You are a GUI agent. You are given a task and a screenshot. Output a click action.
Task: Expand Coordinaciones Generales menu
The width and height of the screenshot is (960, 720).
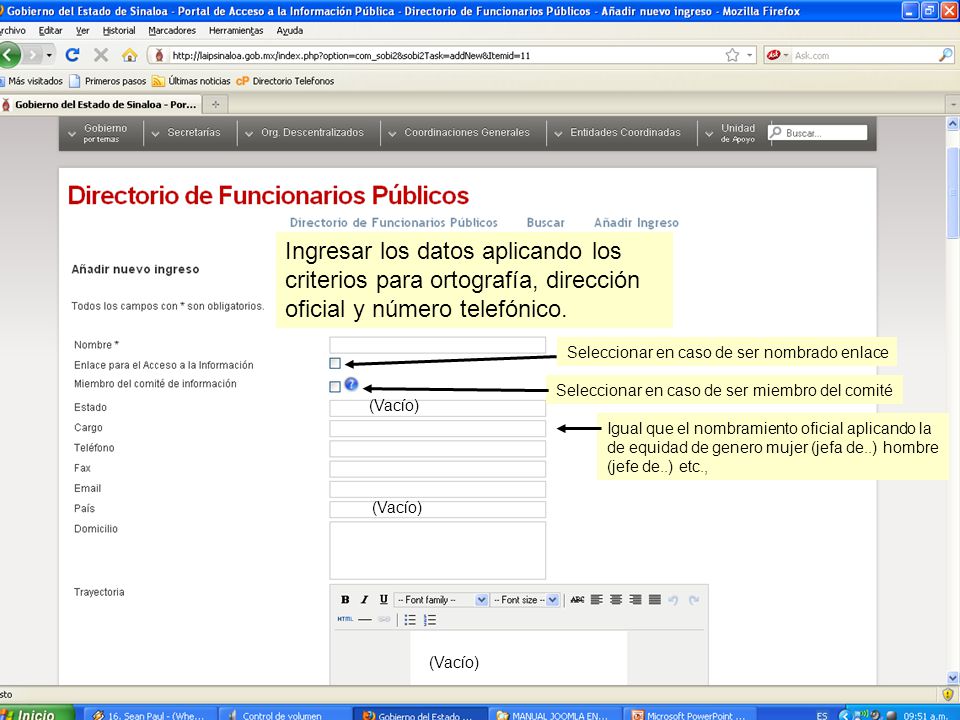point(459,132)
